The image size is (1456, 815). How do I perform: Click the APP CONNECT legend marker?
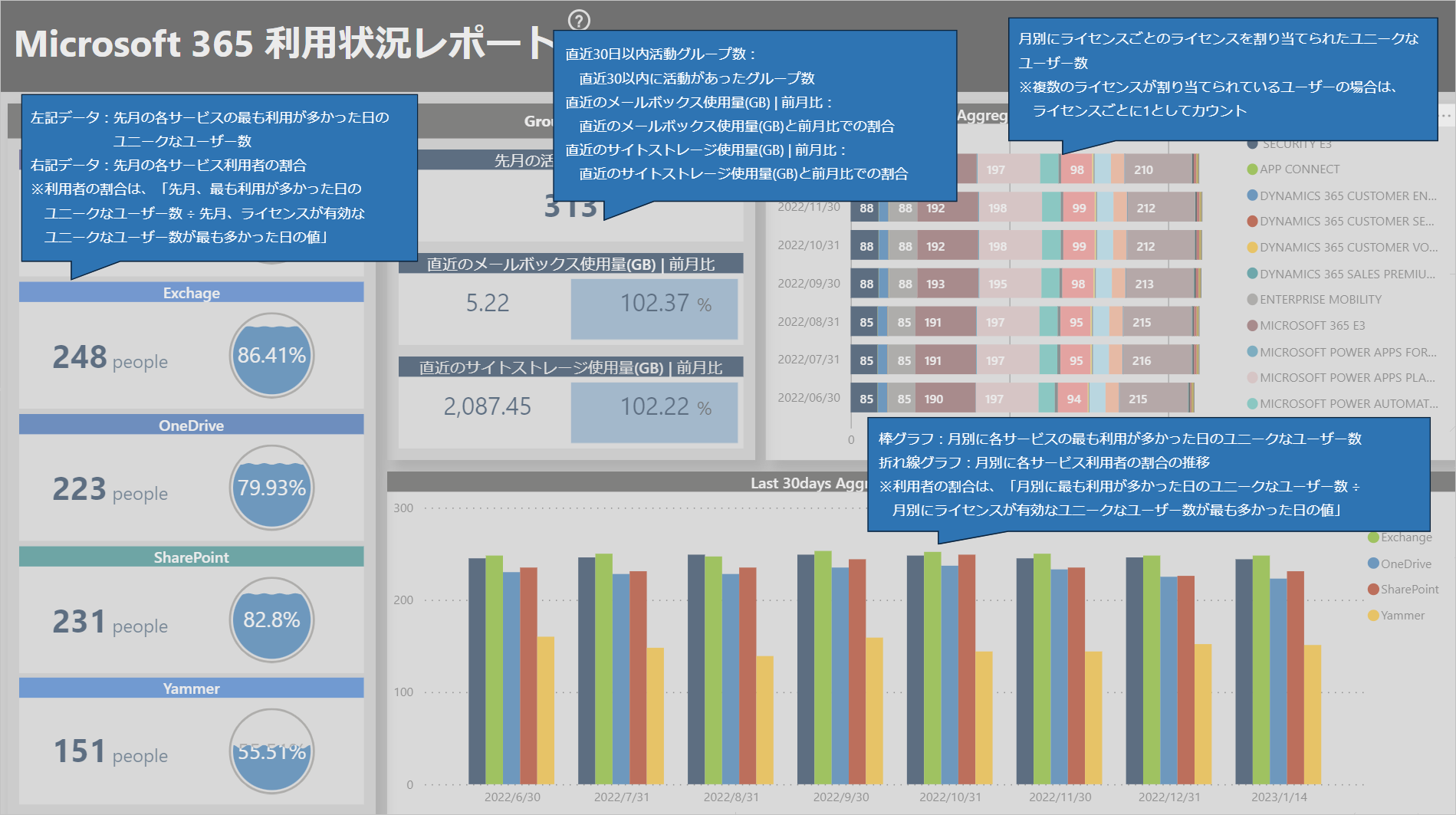(x=1252, y=169)
